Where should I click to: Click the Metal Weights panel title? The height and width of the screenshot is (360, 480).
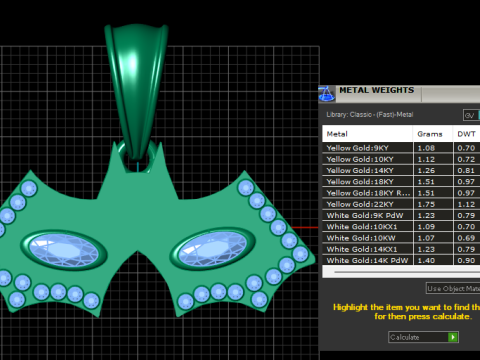tap(377, 90)
